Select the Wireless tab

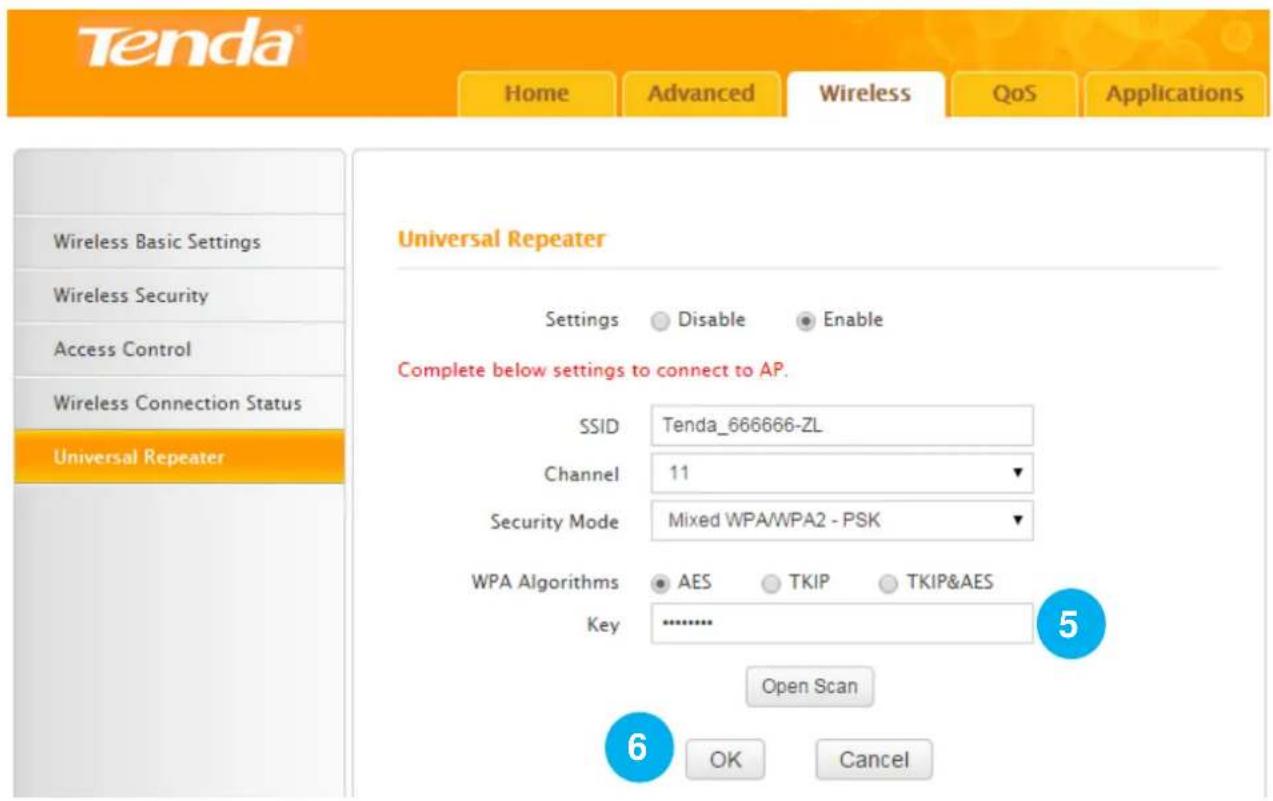point(865,94)
